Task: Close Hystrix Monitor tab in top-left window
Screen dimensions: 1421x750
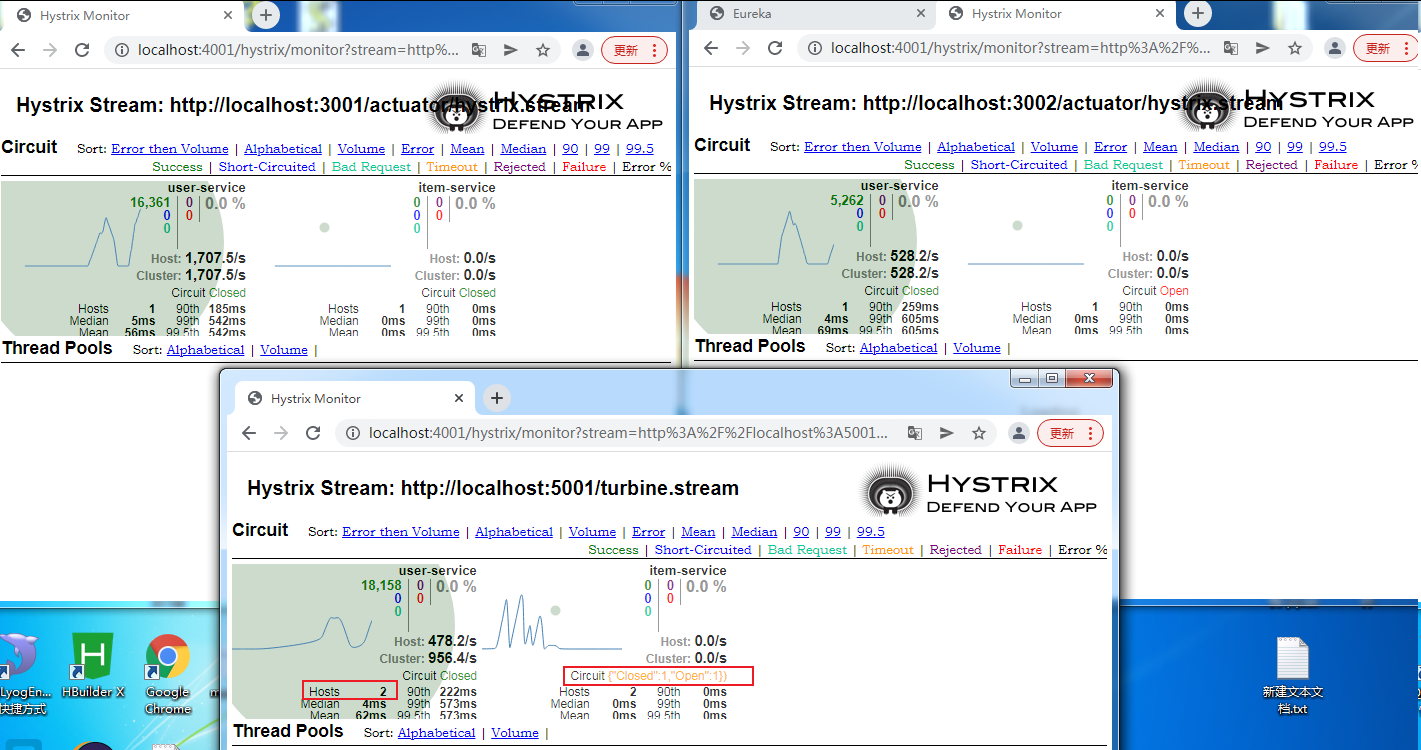Action: pyautogui.click(x=226, y=16)
